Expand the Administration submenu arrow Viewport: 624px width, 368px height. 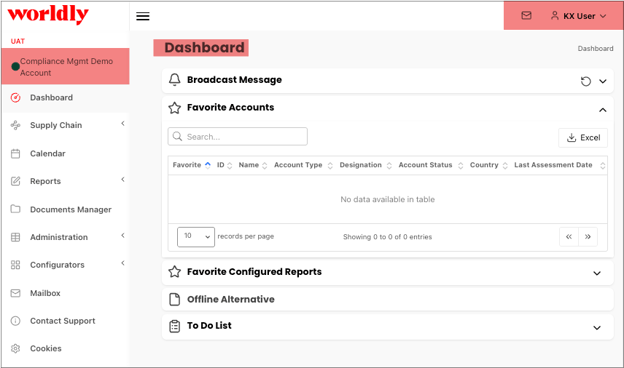coord(123,236)
